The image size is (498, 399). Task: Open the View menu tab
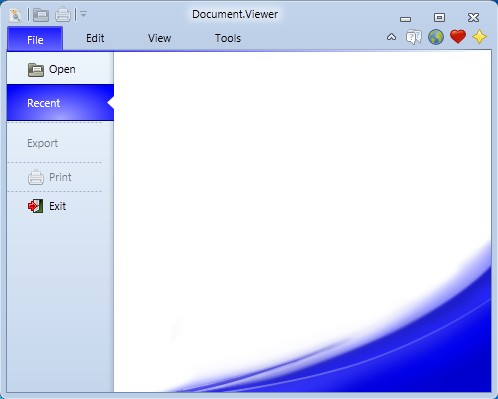coord(159,38)
